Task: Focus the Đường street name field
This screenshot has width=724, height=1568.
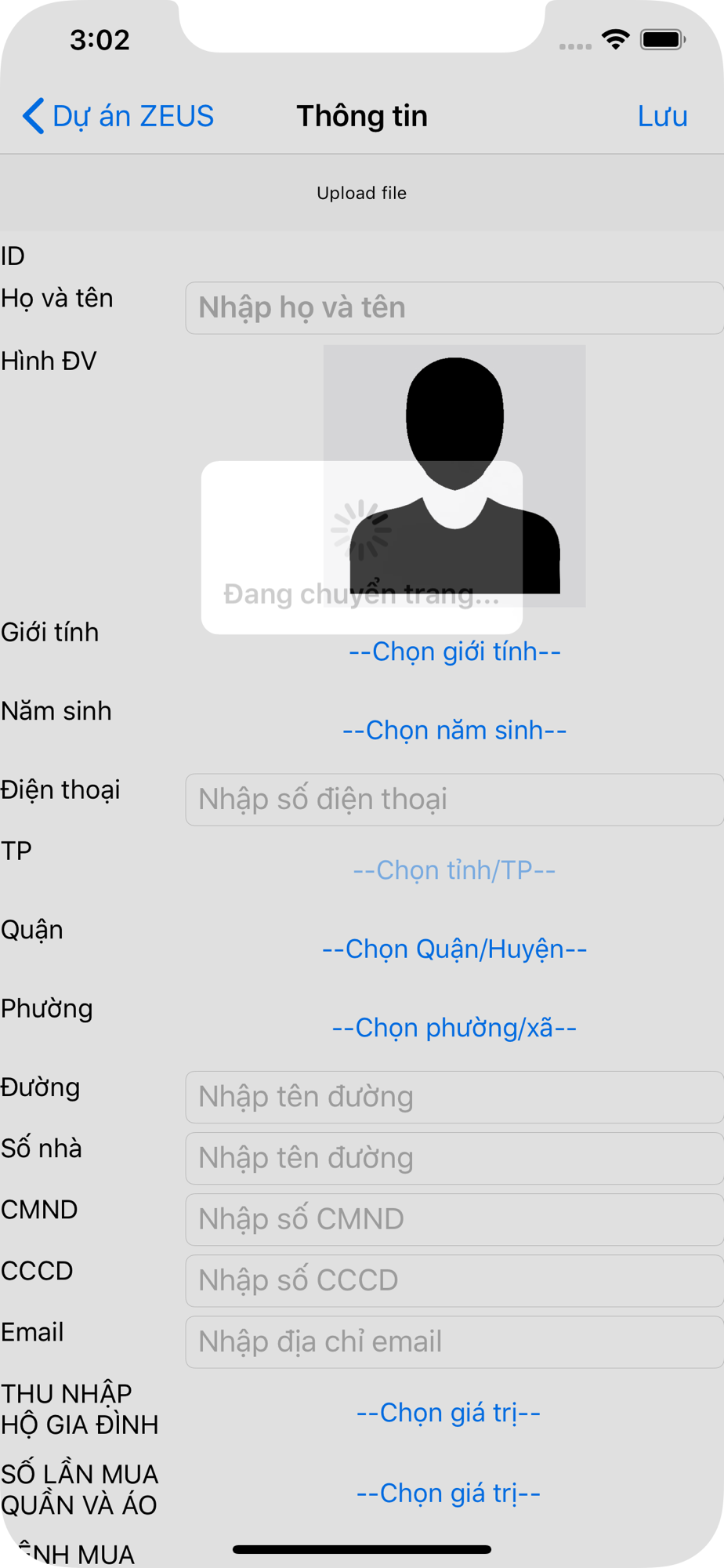Action: click(x=454, y=1097)
